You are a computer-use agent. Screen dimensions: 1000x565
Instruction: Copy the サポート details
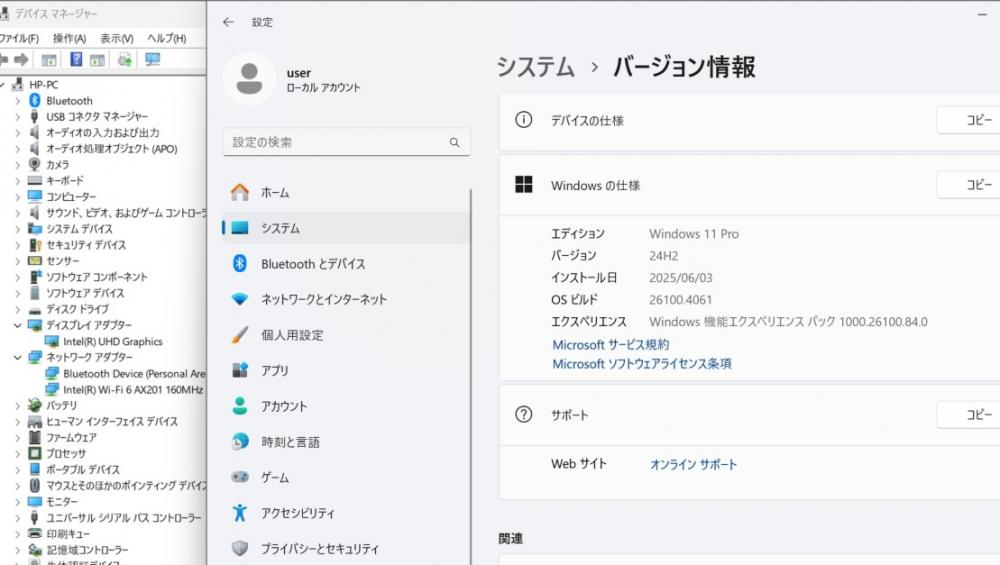click(968, 415)
